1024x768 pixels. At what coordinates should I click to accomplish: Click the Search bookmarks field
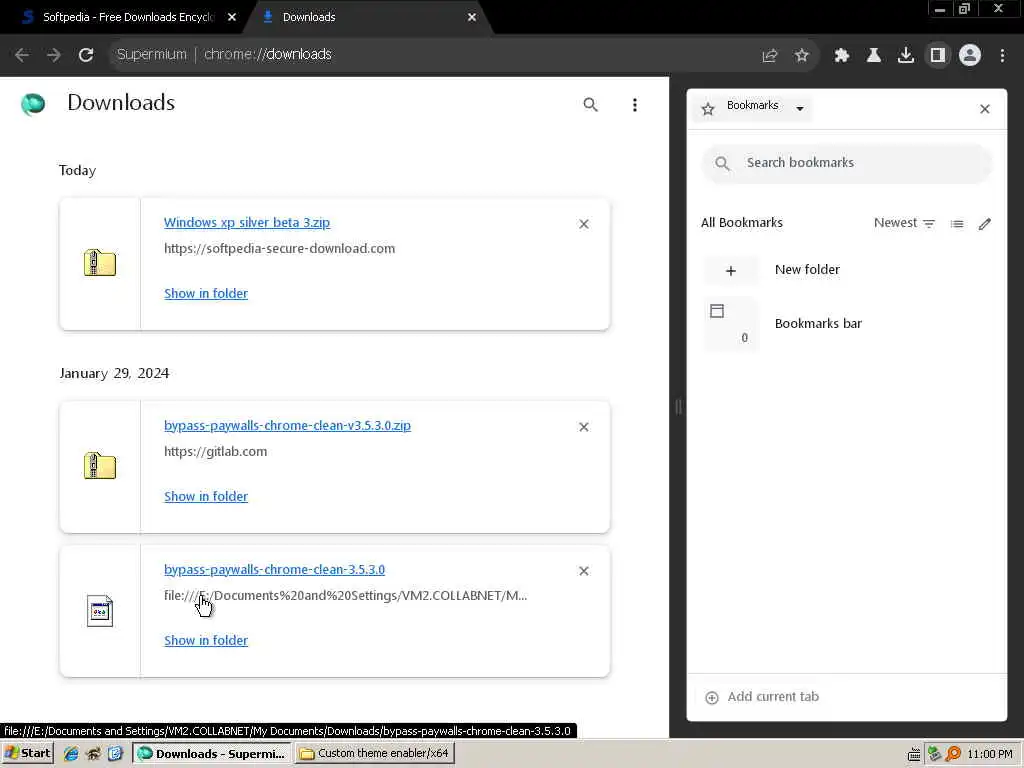tap(847, 163)
